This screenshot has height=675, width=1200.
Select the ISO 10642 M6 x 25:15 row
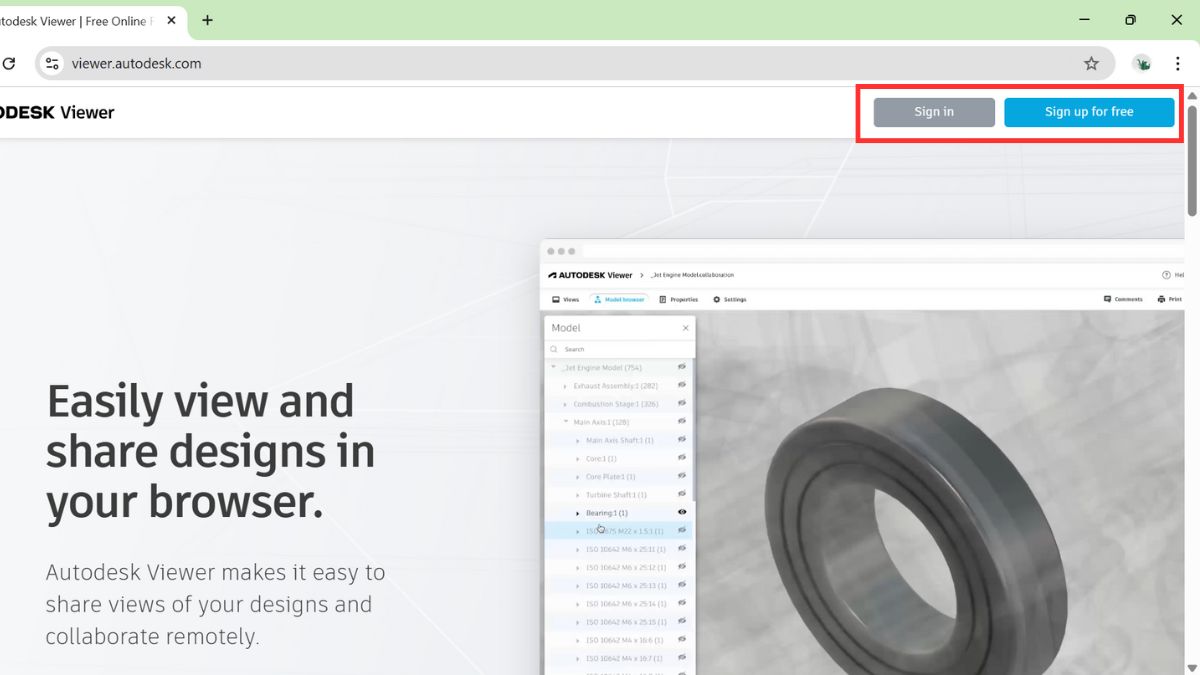tap(619, 622)
